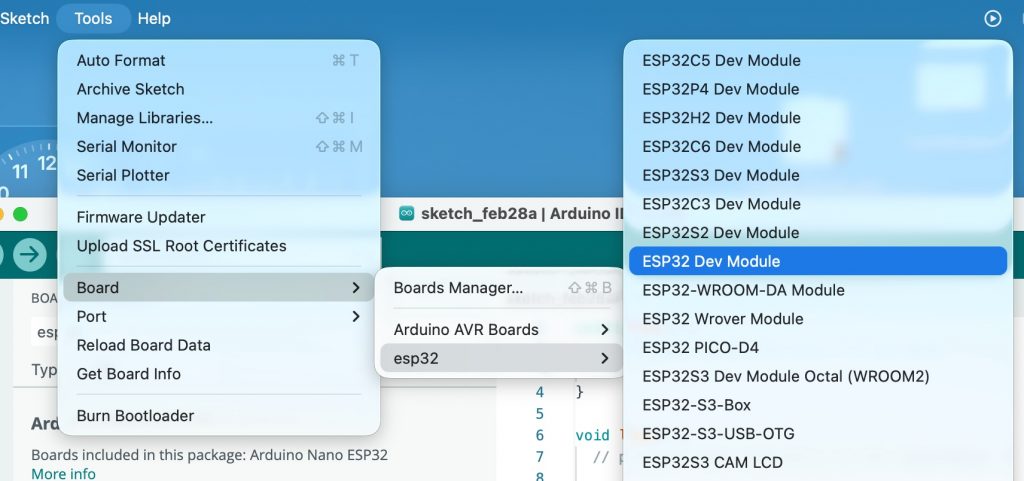Open the Arduino AVR Boards submenu
The height and width of the screenshot is (481, 1024).
[499, 329]
